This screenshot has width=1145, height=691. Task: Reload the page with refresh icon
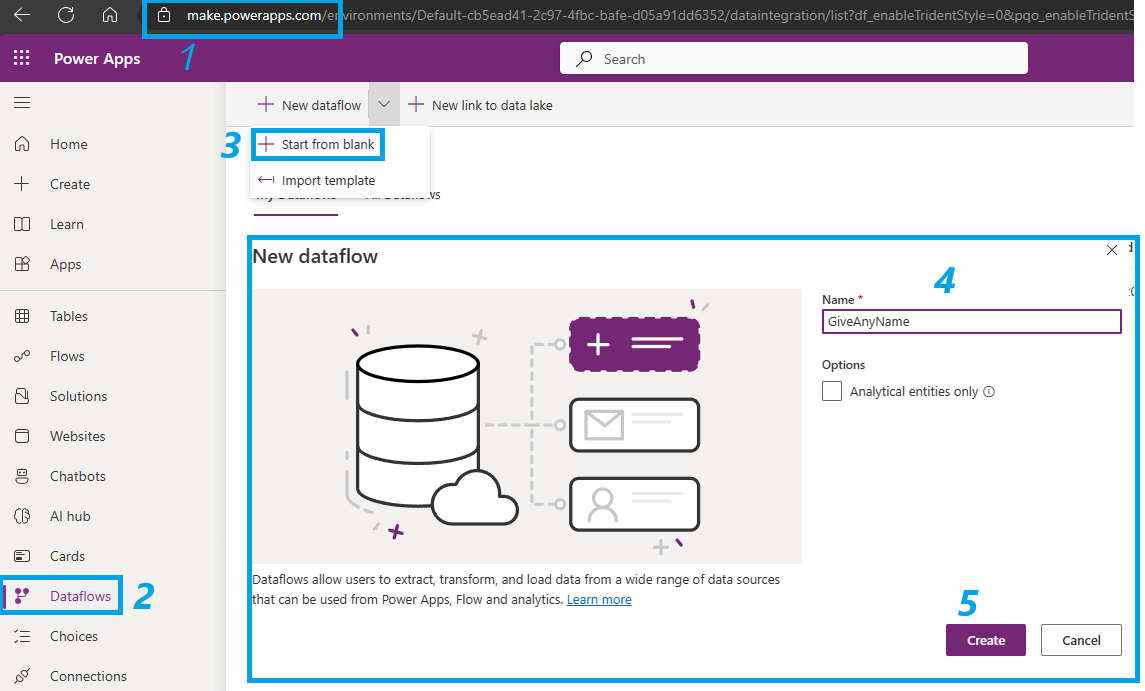point(66,15)
